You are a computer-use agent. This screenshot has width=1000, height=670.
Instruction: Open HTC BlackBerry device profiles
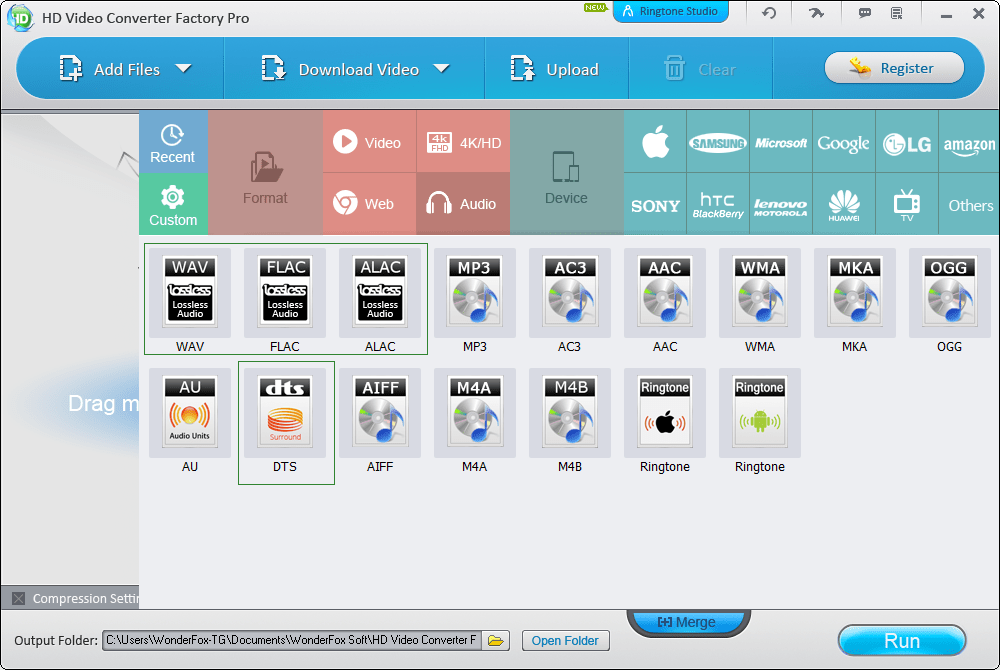[717, 204]
